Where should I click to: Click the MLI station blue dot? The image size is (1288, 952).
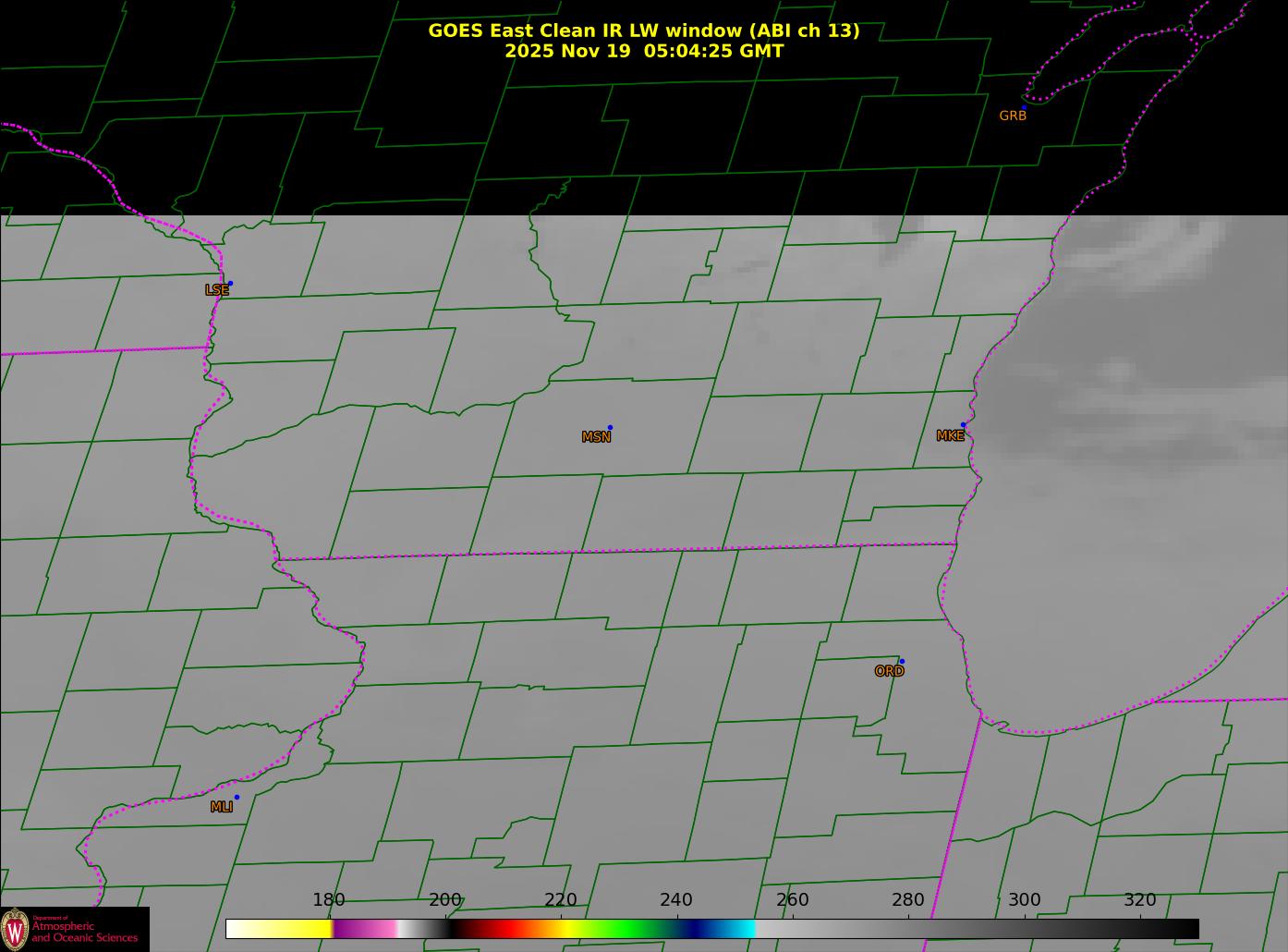237,798
